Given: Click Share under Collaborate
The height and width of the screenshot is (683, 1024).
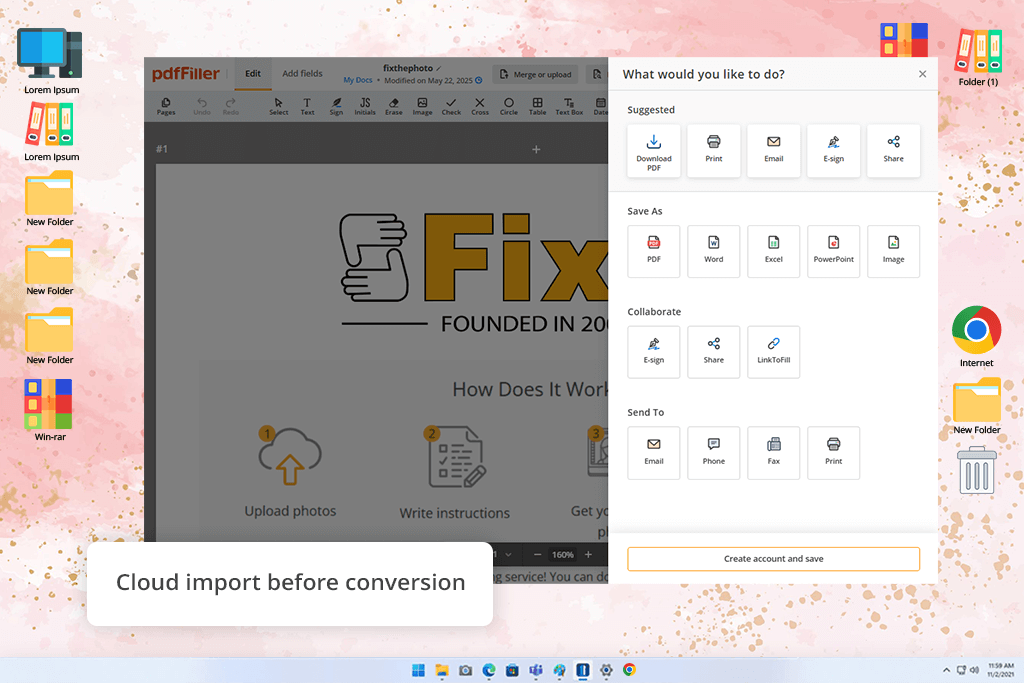Looking at the screenshot, I should [714, 352].
